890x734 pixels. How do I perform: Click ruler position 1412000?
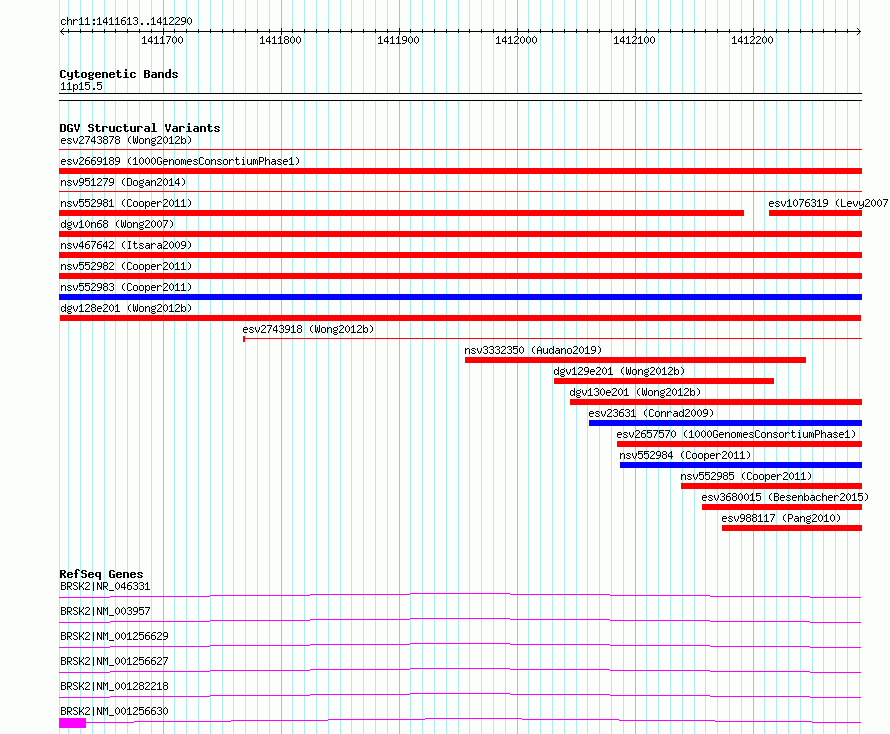(517, 40)
